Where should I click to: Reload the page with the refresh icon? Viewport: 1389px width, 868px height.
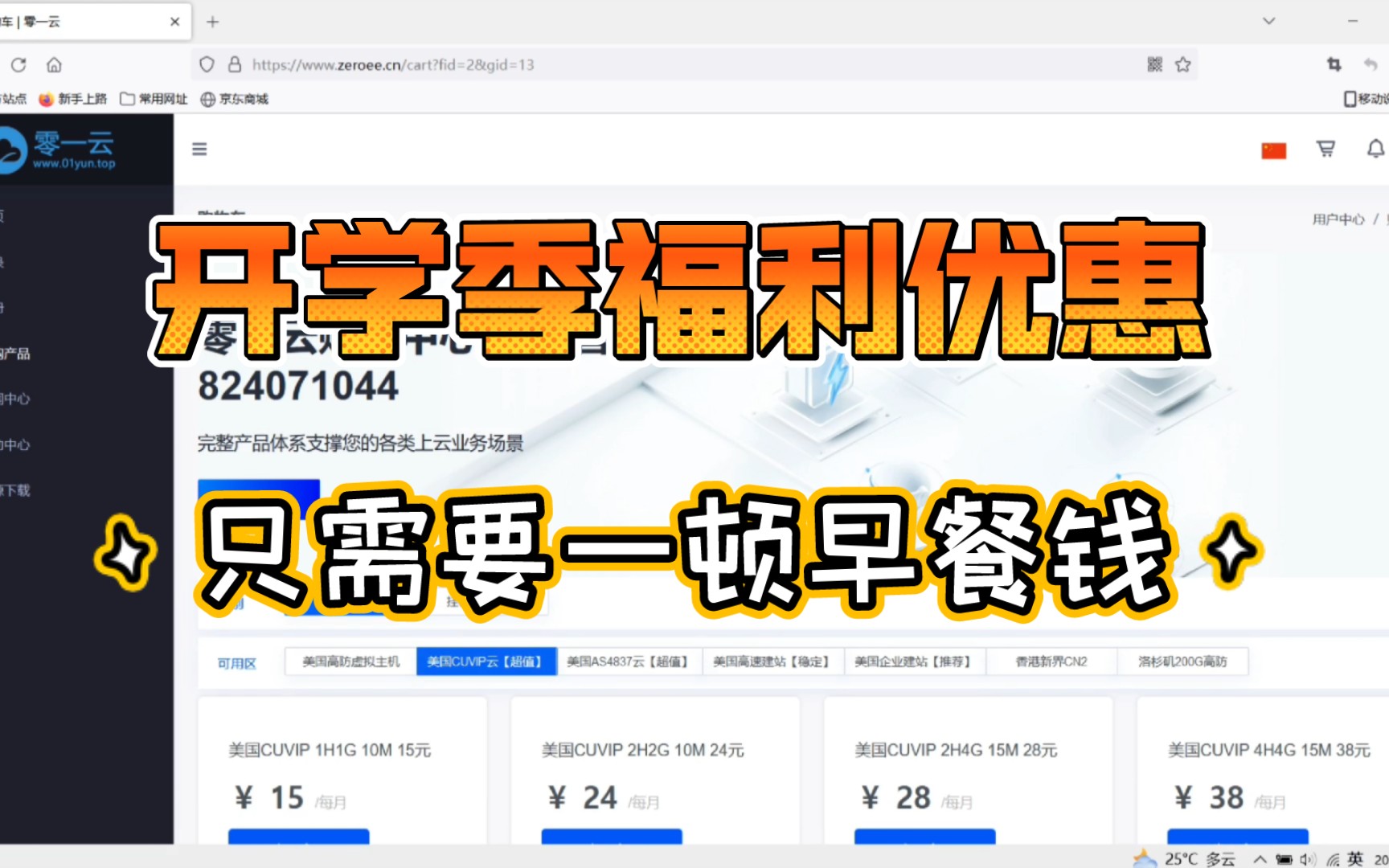pyautogui.click(x=18, y=65)
